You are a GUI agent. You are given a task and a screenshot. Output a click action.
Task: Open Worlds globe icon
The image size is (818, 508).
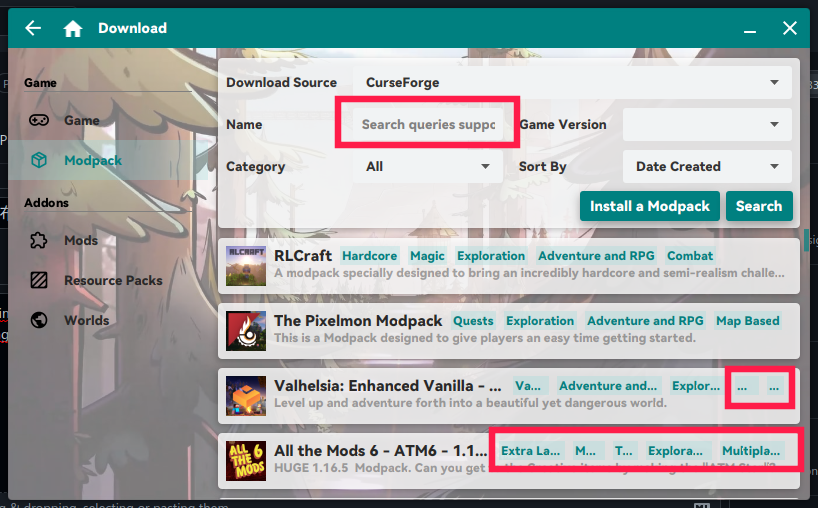(39, 320)
